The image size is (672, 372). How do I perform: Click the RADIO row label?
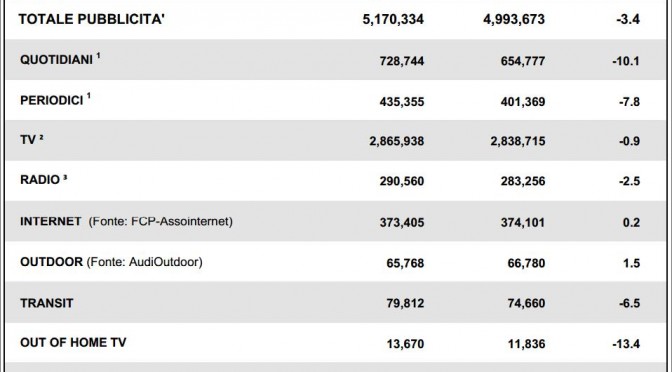tap(43, 179)
